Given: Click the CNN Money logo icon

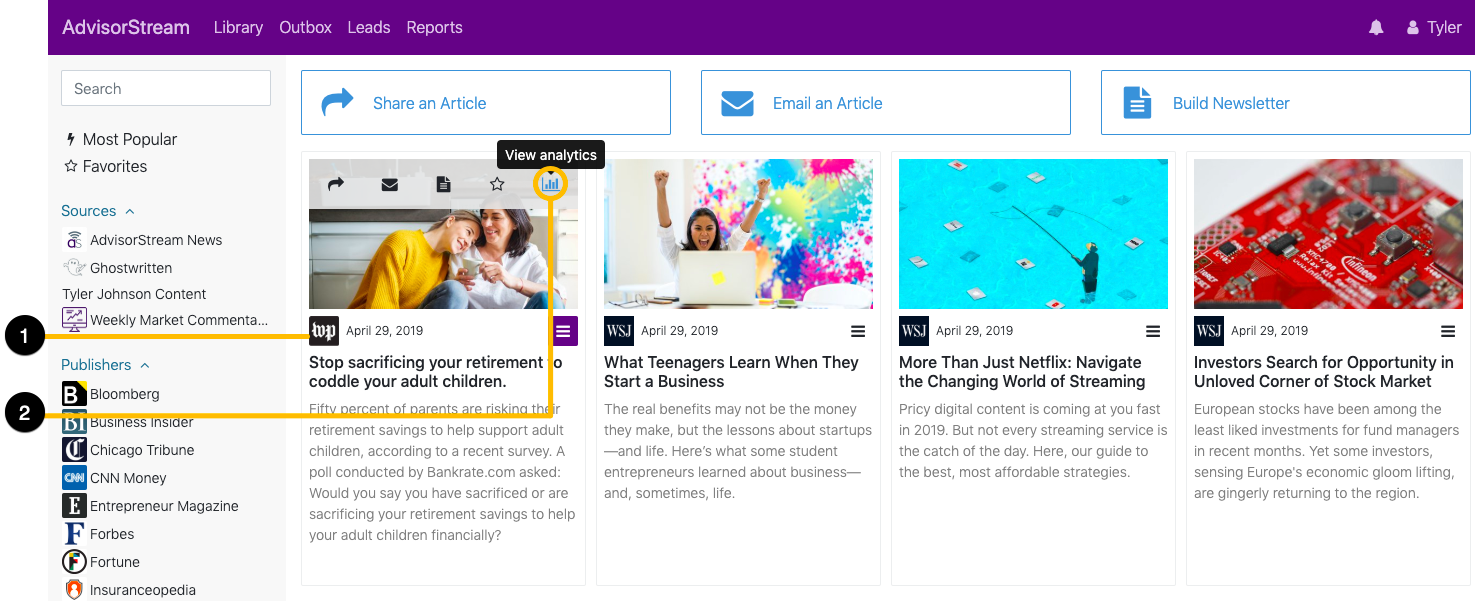Looking at the screenshot, I should 74,478.
